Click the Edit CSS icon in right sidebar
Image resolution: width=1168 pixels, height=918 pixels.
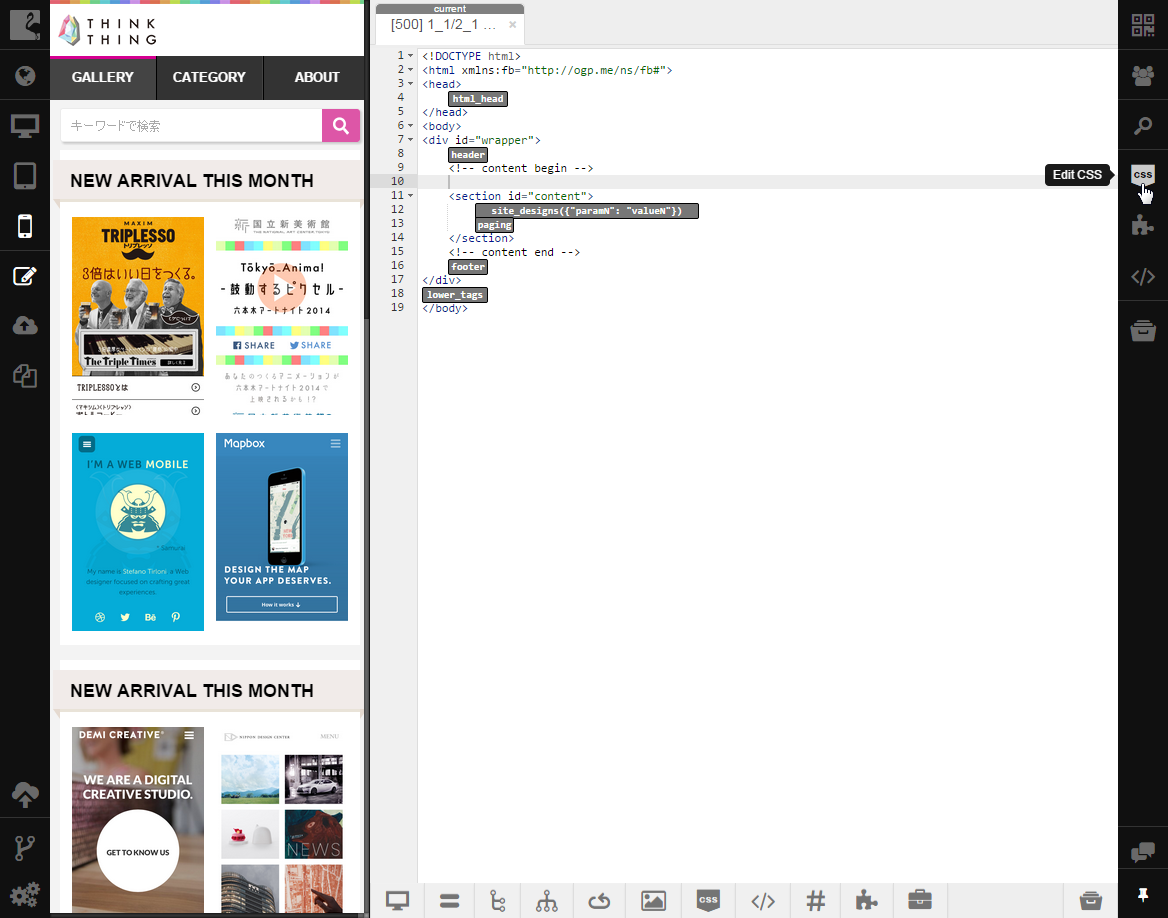click(1143, 175)
